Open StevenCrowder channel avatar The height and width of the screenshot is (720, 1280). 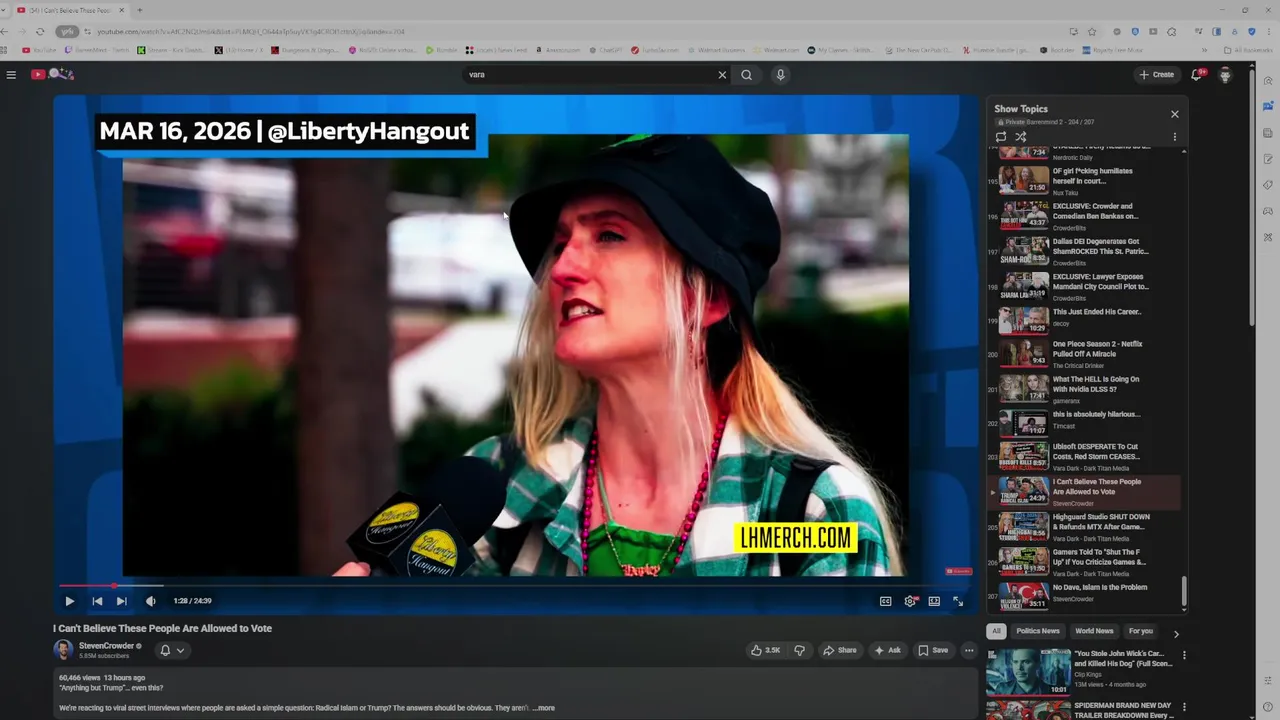[63, 650]
